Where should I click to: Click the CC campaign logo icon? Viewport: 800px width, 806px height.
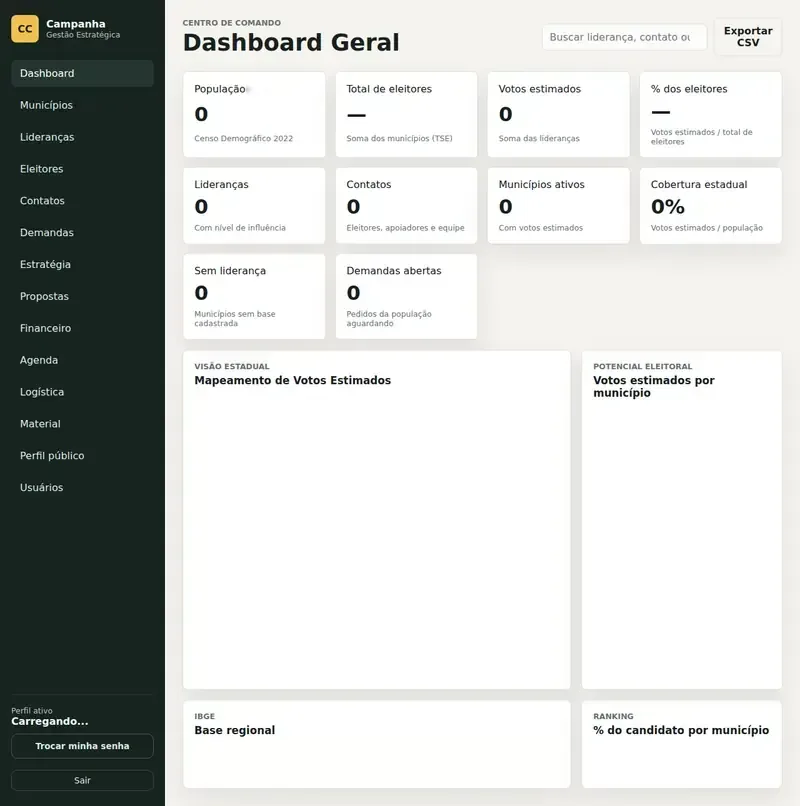pos(25,29)
